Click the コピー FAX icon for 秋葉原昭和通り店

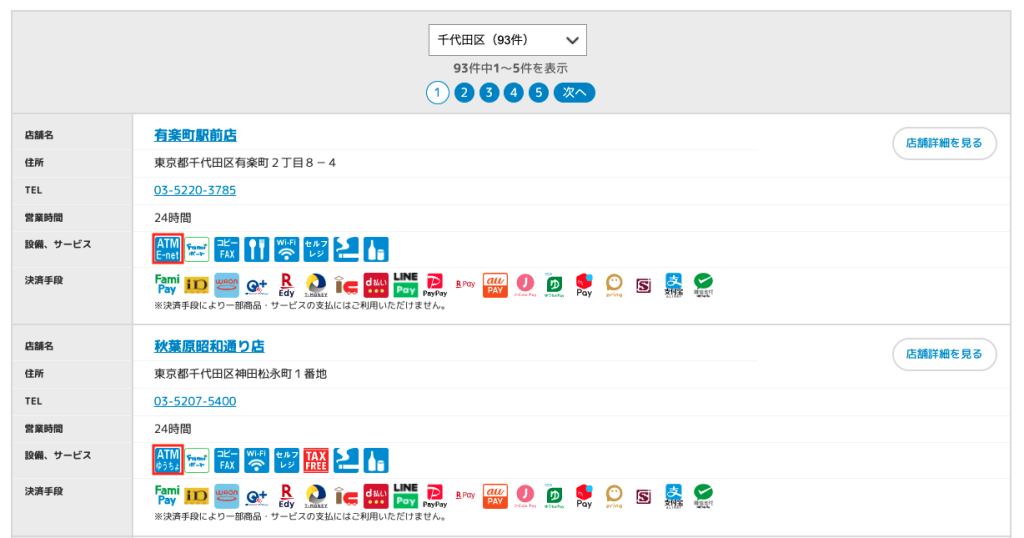[227, 460]
